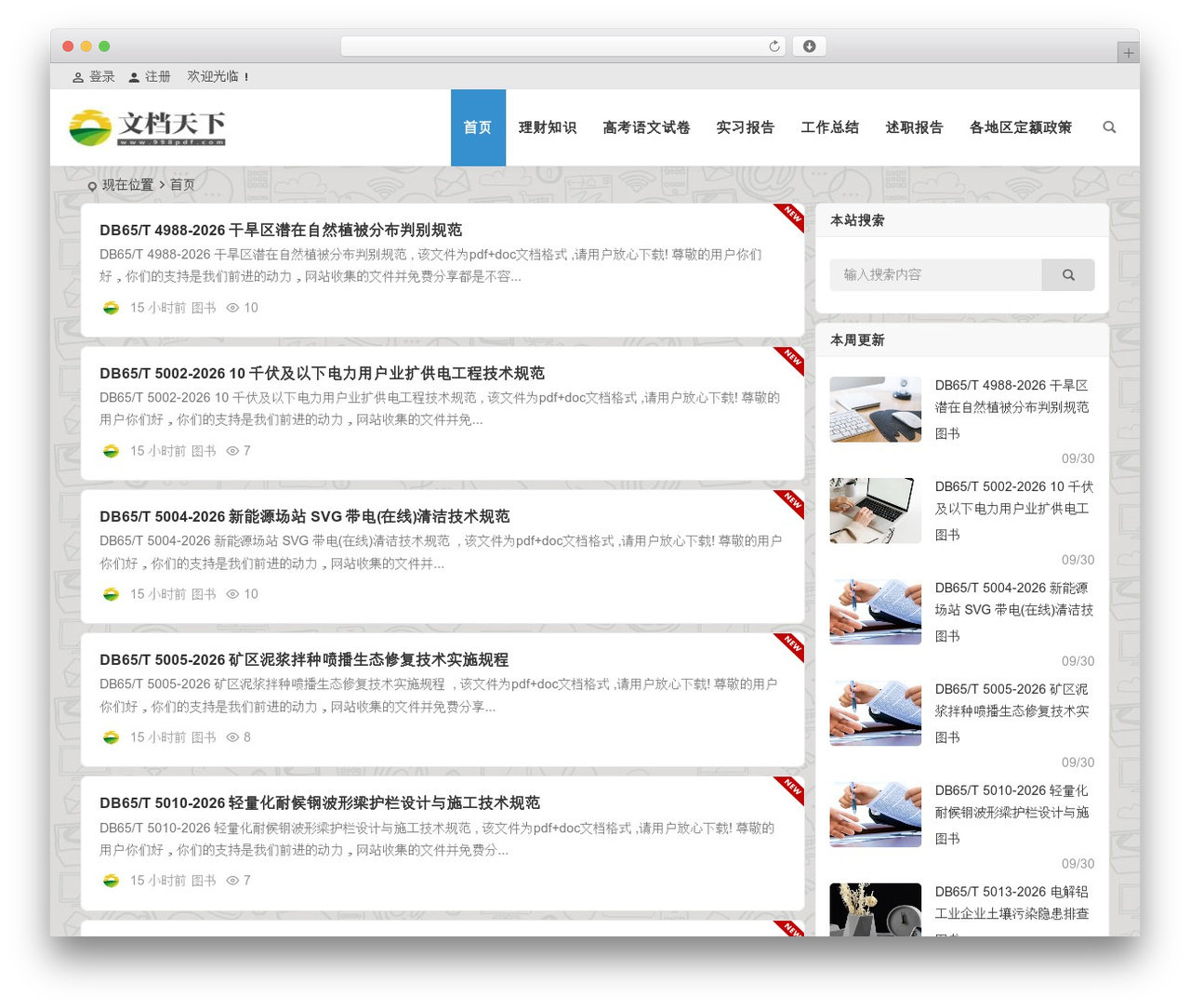The height and width of the screenshot is (1008, 1190).
Task: Click the location pin icon beside 现在位置
Action: click(x=92, y=186)
